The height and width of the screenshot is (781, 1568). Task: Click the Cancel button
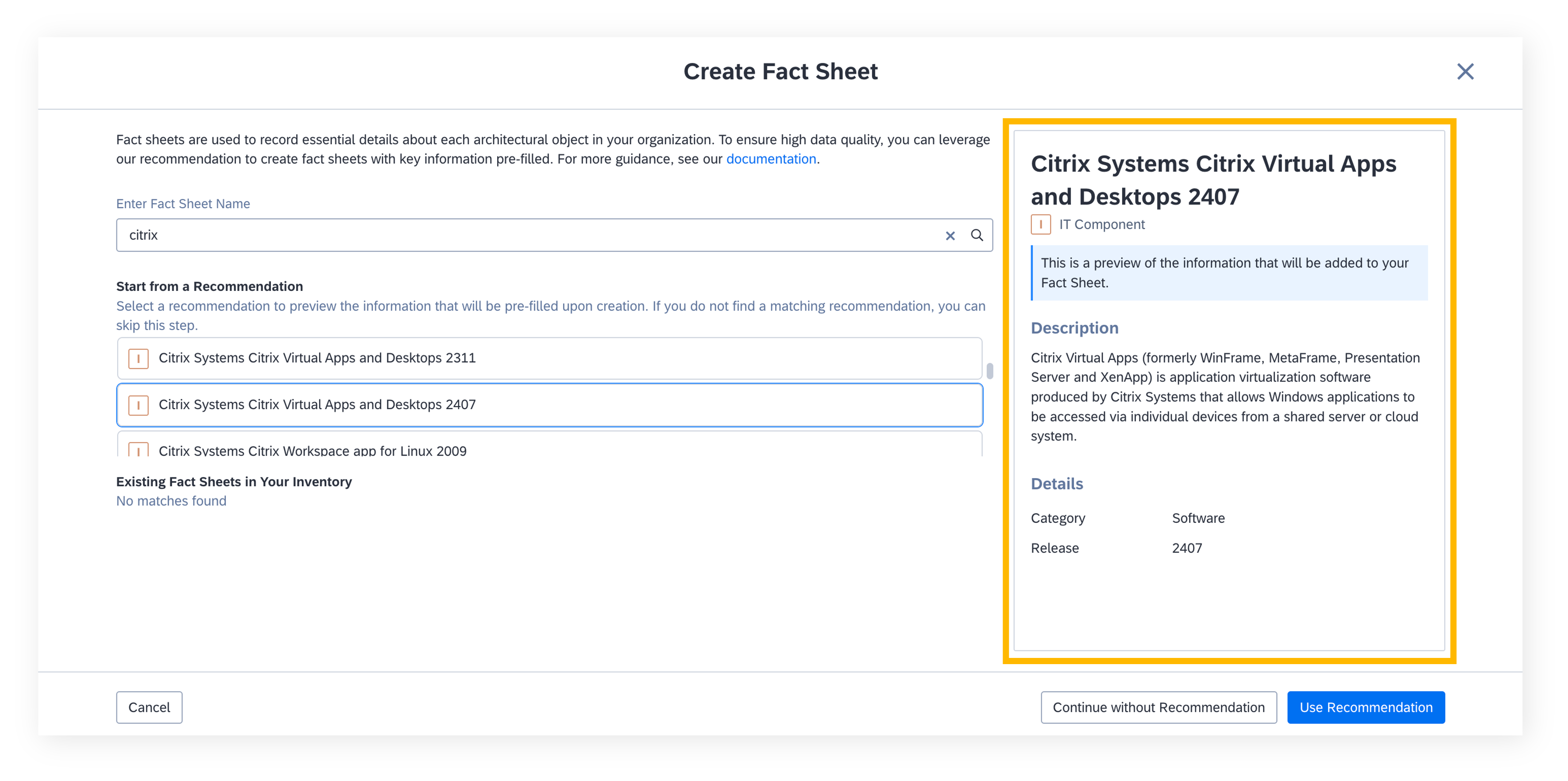[149, 708]
